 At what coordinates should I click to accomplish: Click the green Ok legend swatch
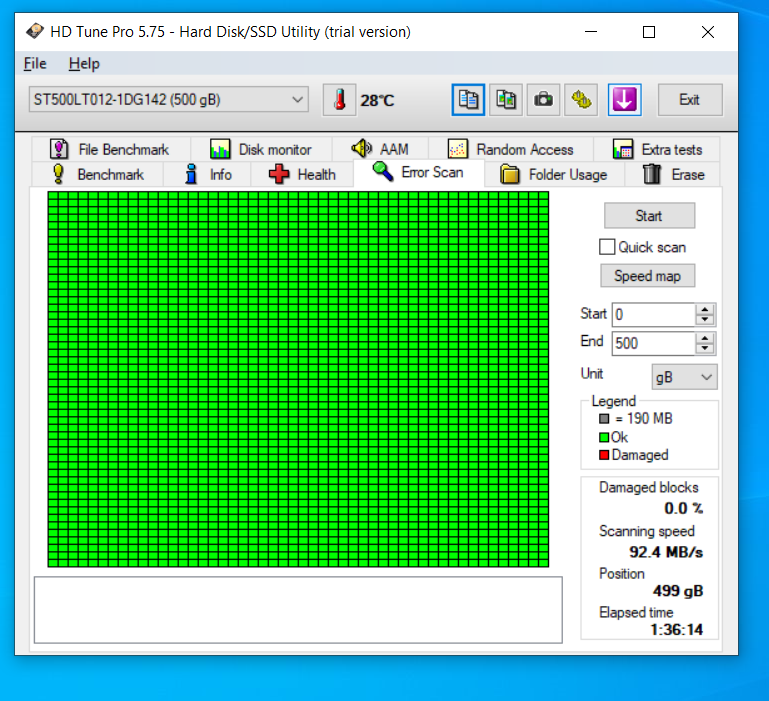[x=604, y=437]
